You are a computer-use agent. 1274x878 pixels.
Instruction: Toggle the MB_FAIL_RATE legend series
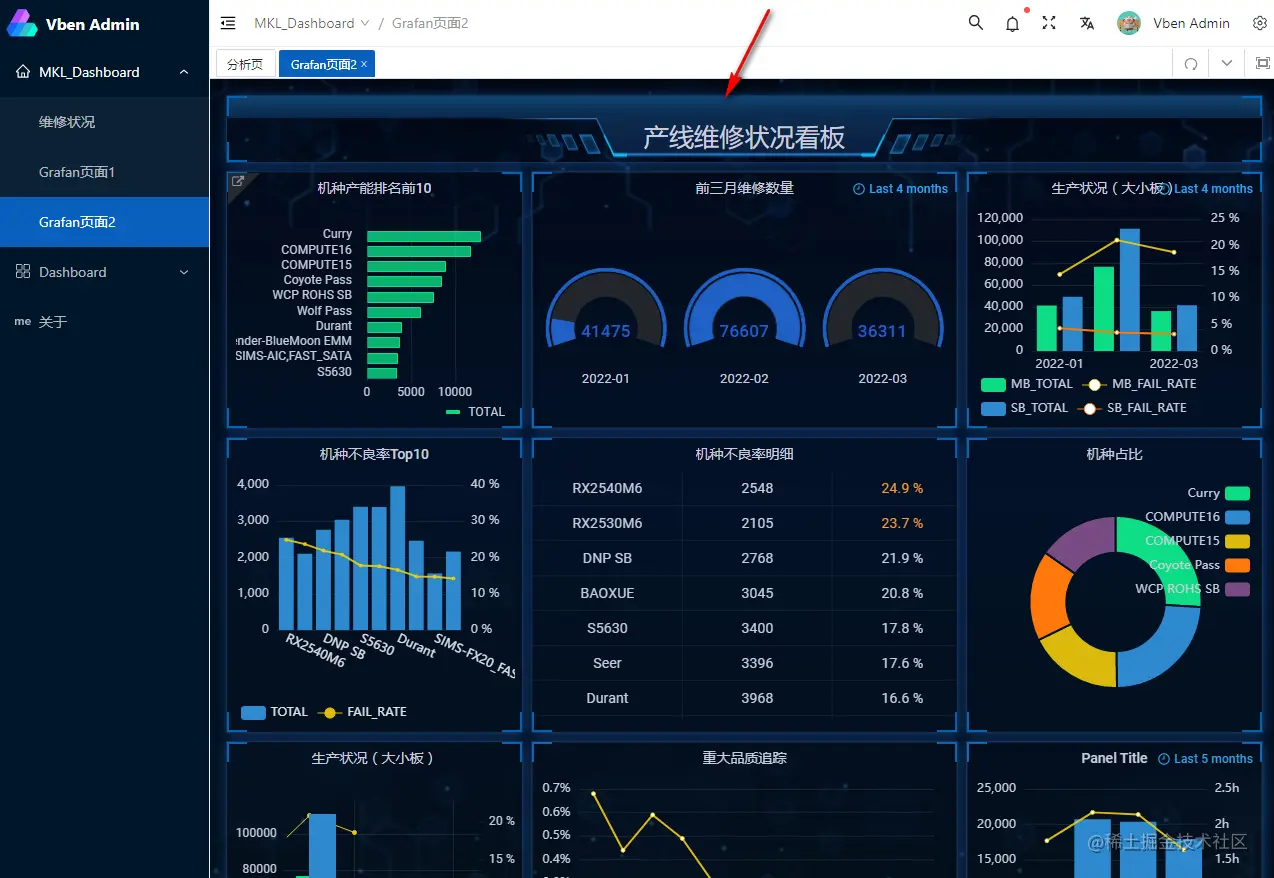(1141, 384)
